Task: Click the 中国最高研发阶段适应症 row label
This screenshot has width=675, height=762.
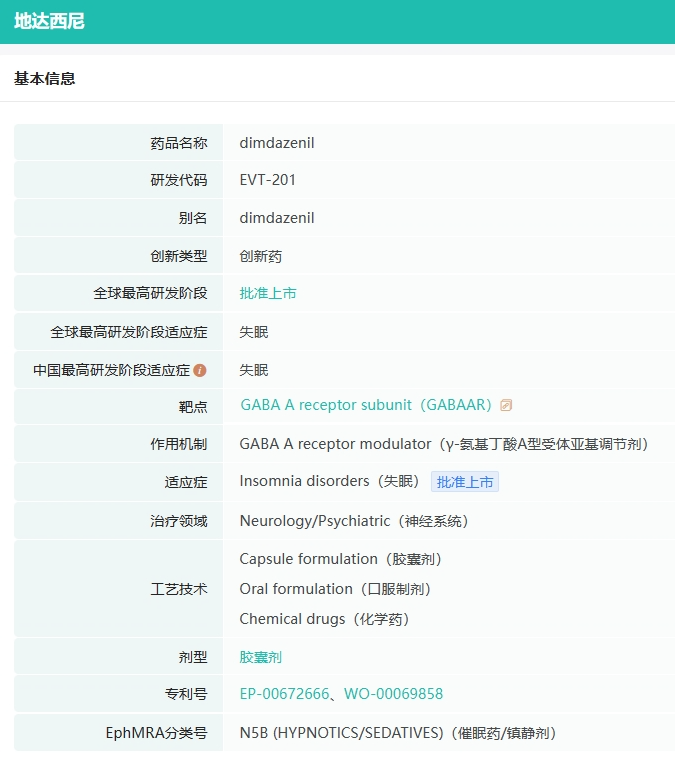Action: [111, 370]
